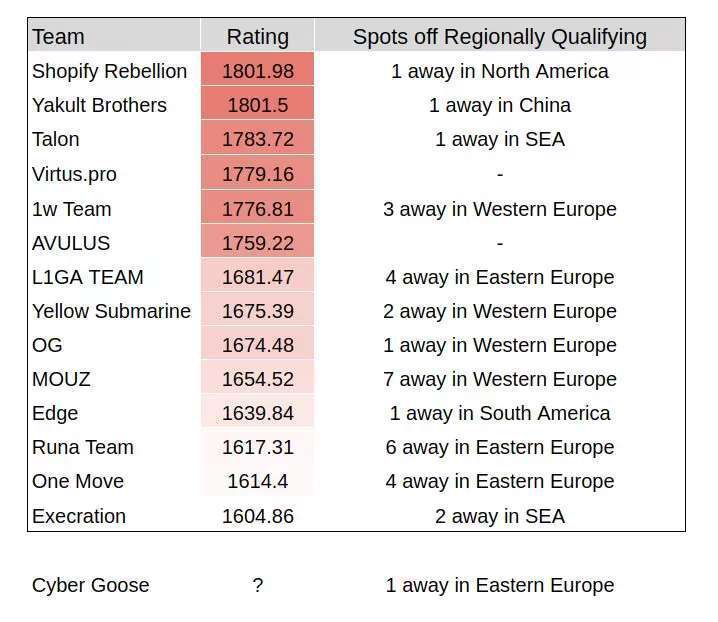718x622 pixels.
Task: Select OG's rating value 1674.48
Action: (x=257, y=345)
